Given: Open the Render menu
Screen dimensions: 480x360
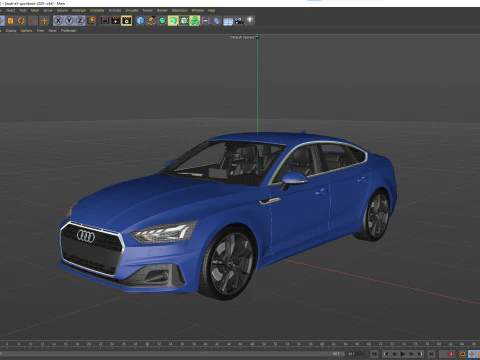Looking at the screenshot, I should [162, 10].
